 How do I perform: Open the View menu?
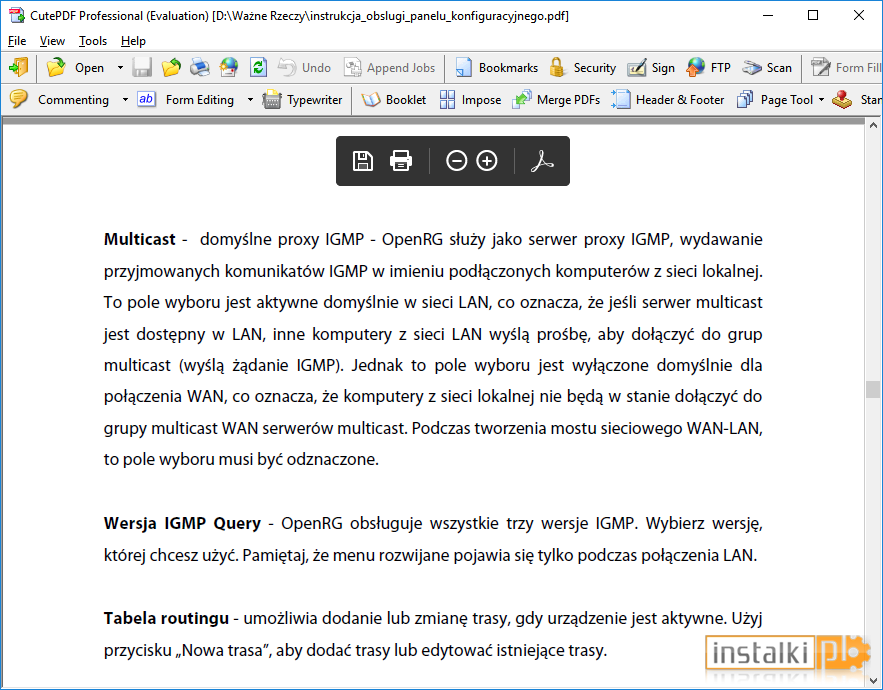[x=52, y=41]
